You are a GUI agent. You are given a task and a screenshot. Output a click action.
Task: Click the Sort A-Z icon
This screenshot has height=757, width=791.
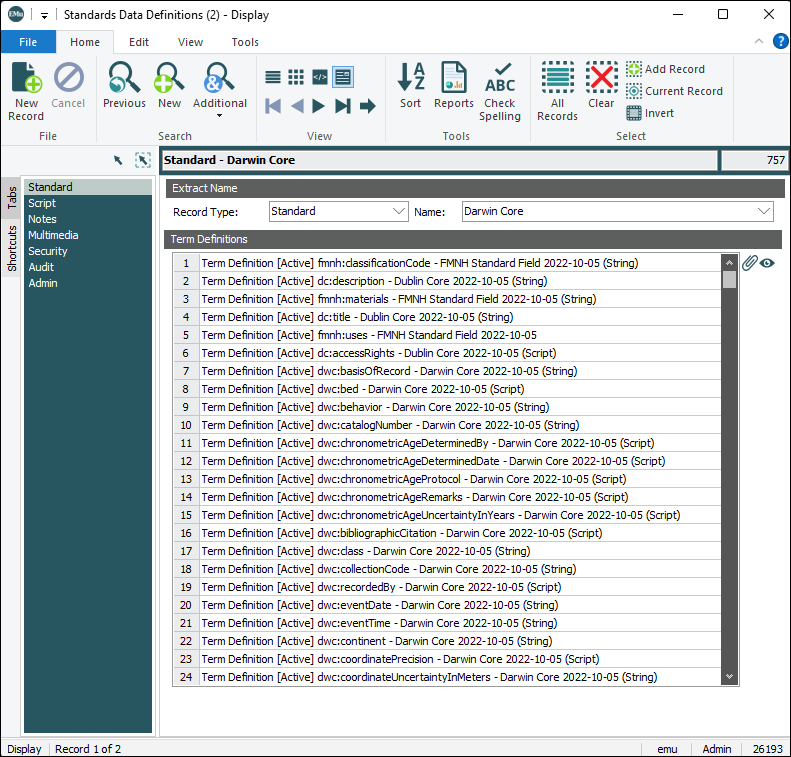click(x=411, y=79)
